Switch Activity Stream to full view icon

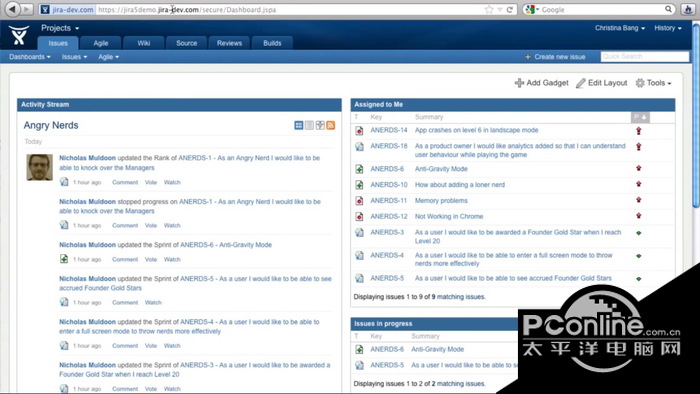(x=299, y=125)
